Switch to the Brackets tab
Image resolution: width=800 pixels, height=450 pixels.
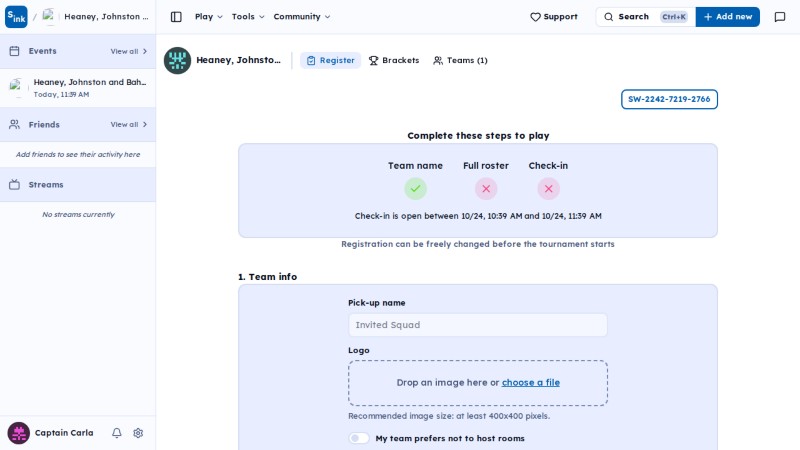(393, 60)
